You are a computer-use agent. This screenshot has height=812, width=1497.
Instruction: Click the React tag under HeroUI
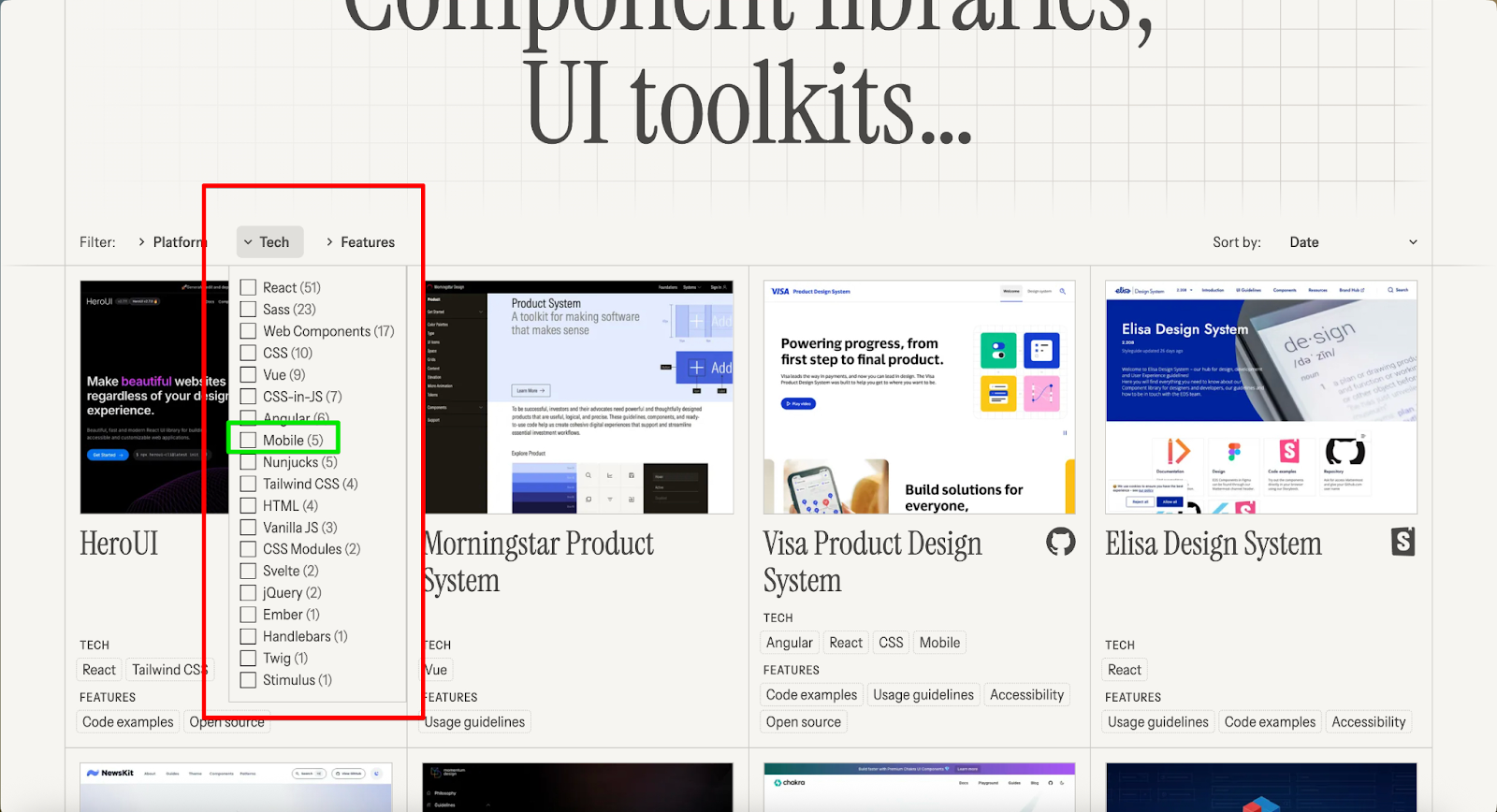coord(99,670)
